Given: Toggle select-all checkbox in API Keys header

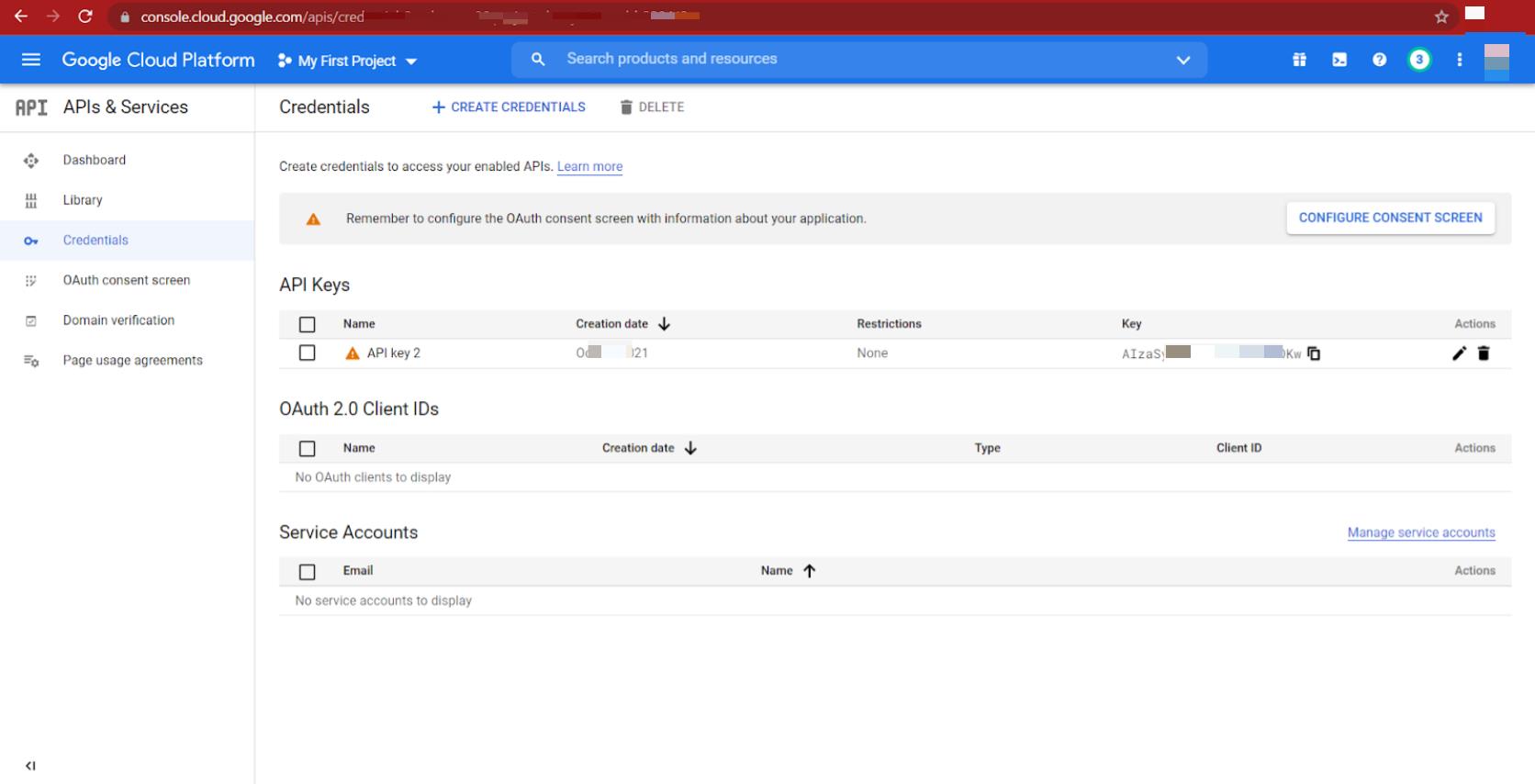Looking at the screenshot, I should click(x=308, y=324).
